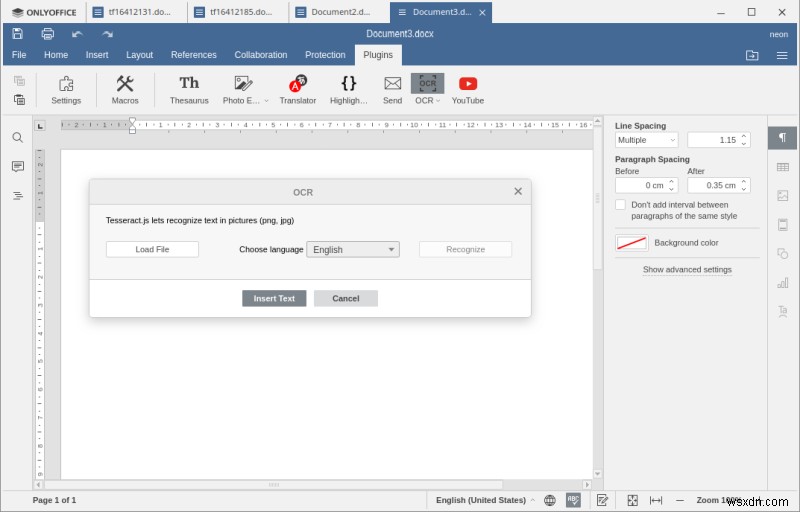Screen dimensions: 800x512
Task: Open the Choose language dropdown
Action: tap(353, 249)
